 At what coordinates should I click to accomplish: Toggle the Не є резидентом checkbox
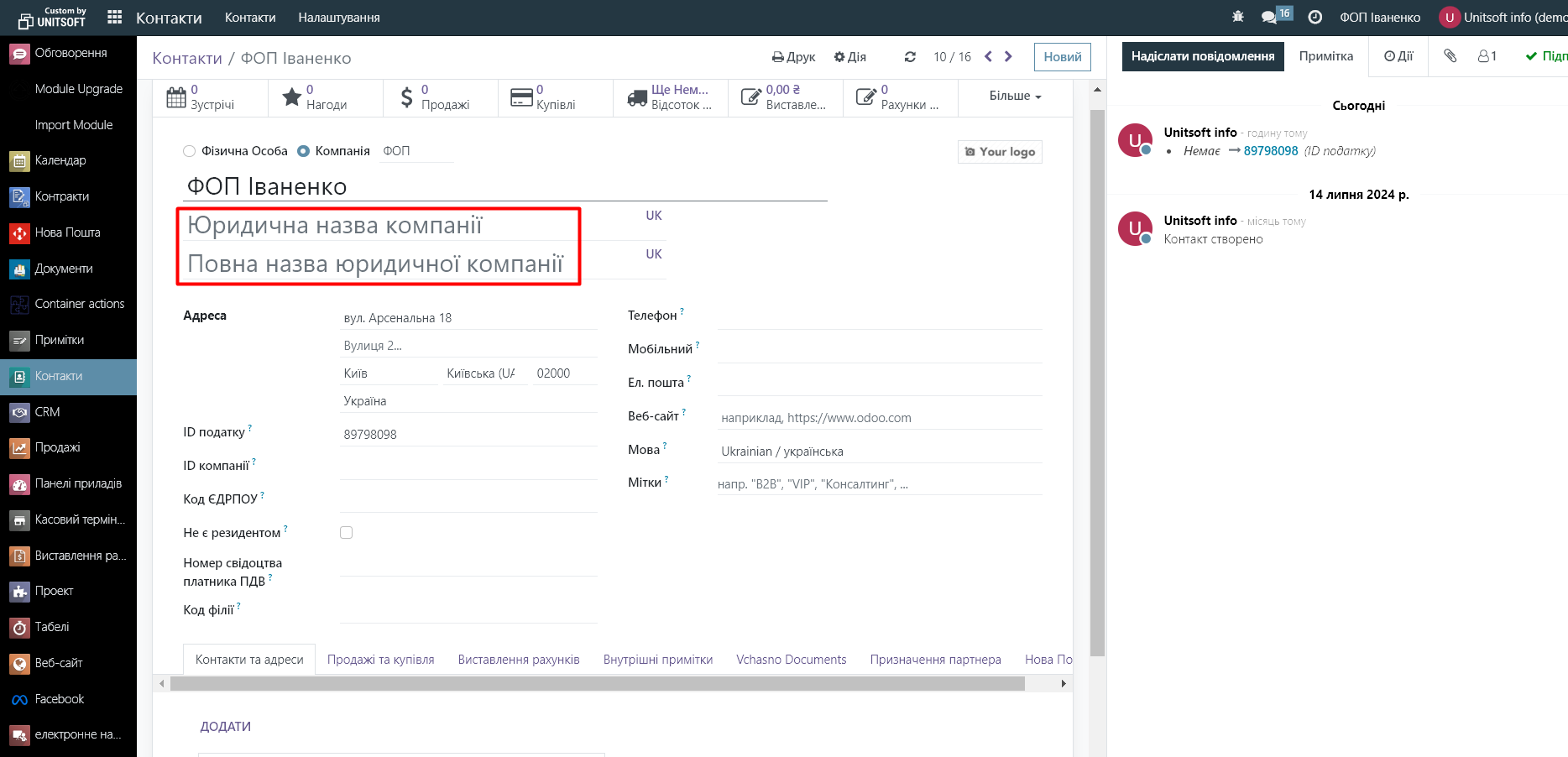click(x=346, y=533)
